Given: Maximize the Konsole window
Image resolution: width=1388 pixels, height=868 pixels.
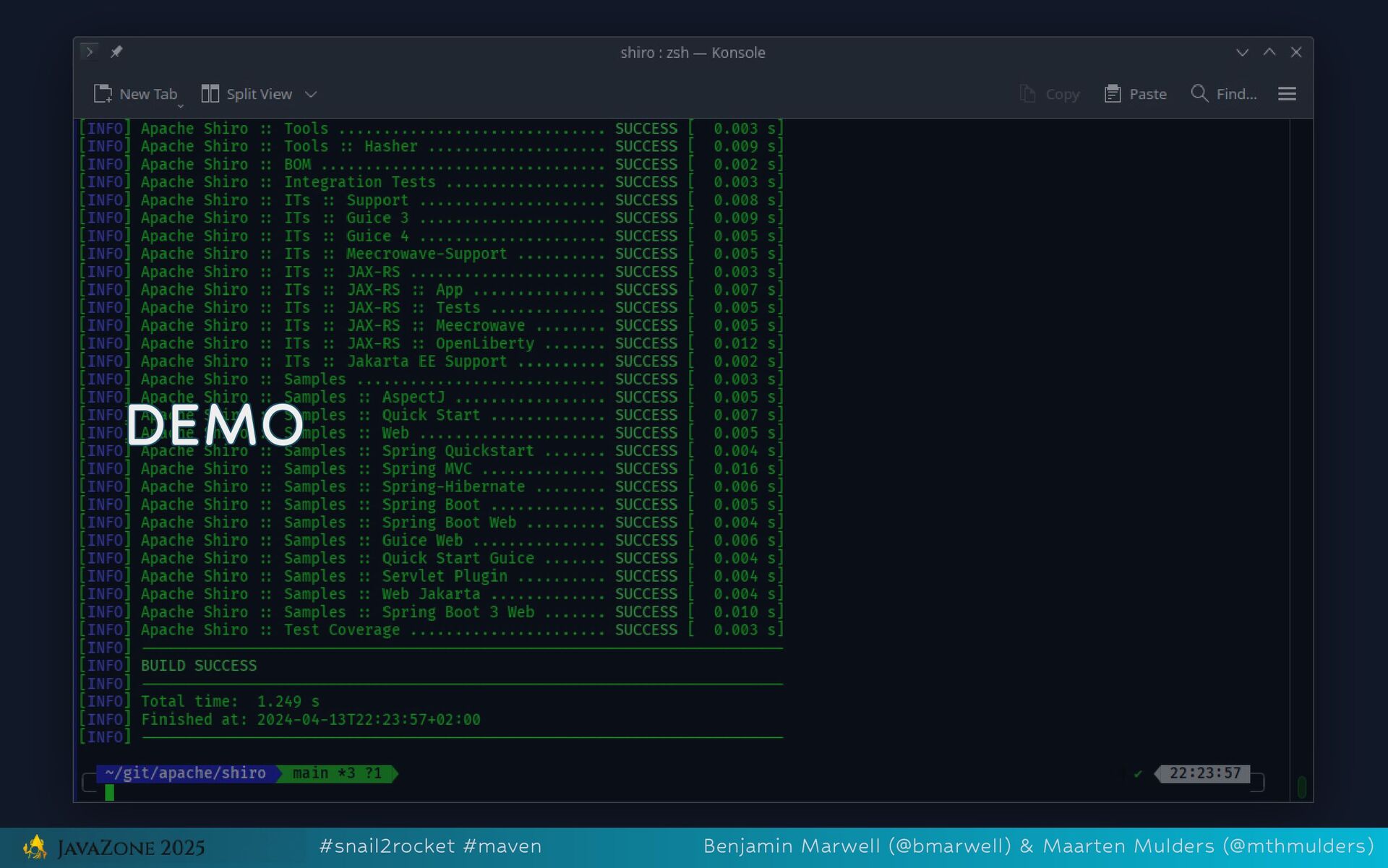Looking at the screenshot, I should click(1269, 52).
